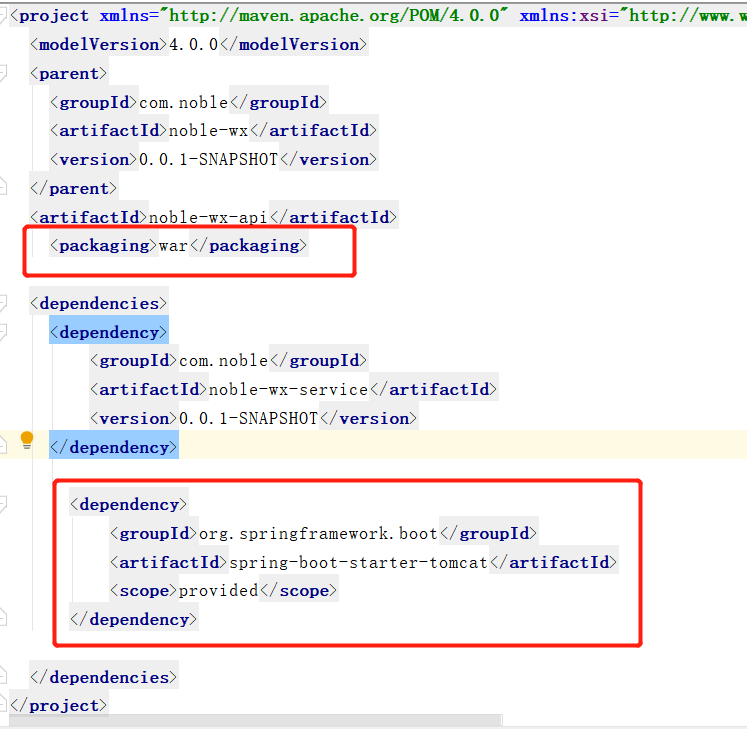This screenshot has width=747, height=729.
Task: Click the xmlns URL http://maven.apache.org/POM/4.0.0
Action: [334, 16]
